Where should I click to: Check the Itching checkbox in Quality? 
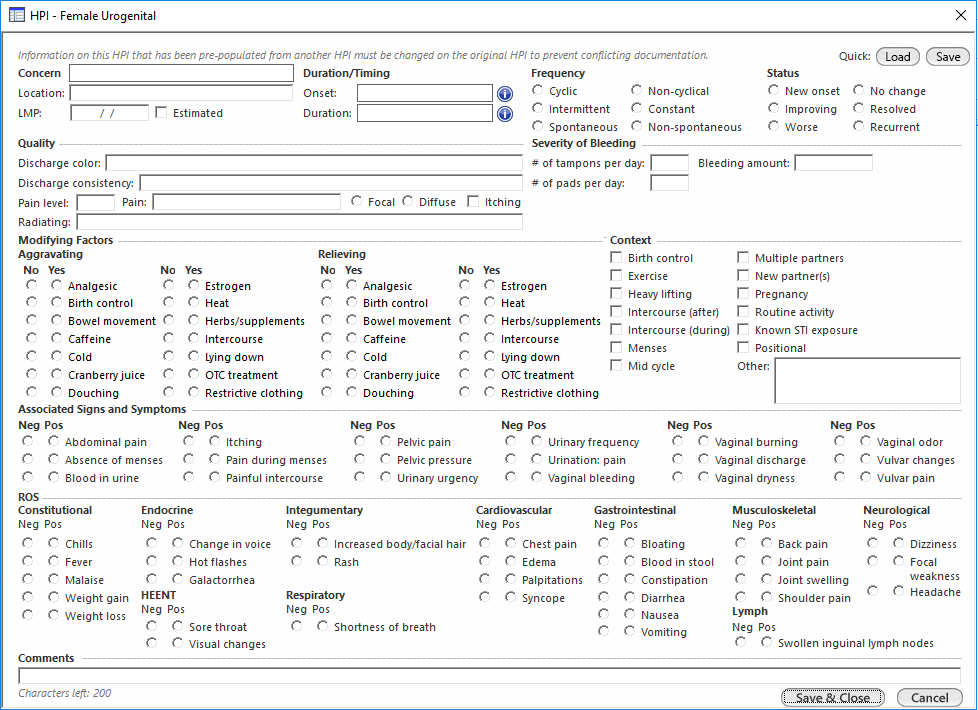[x=473, y=201]
